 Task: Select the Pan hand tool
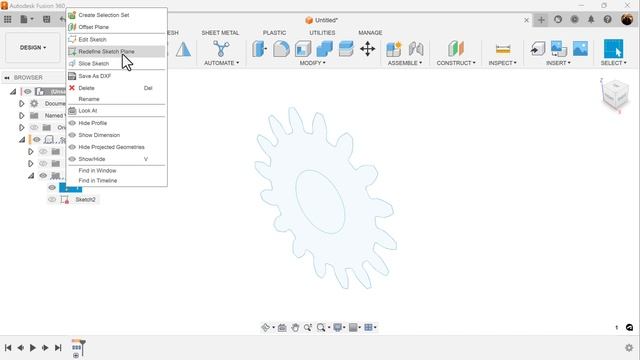(295, 327)
